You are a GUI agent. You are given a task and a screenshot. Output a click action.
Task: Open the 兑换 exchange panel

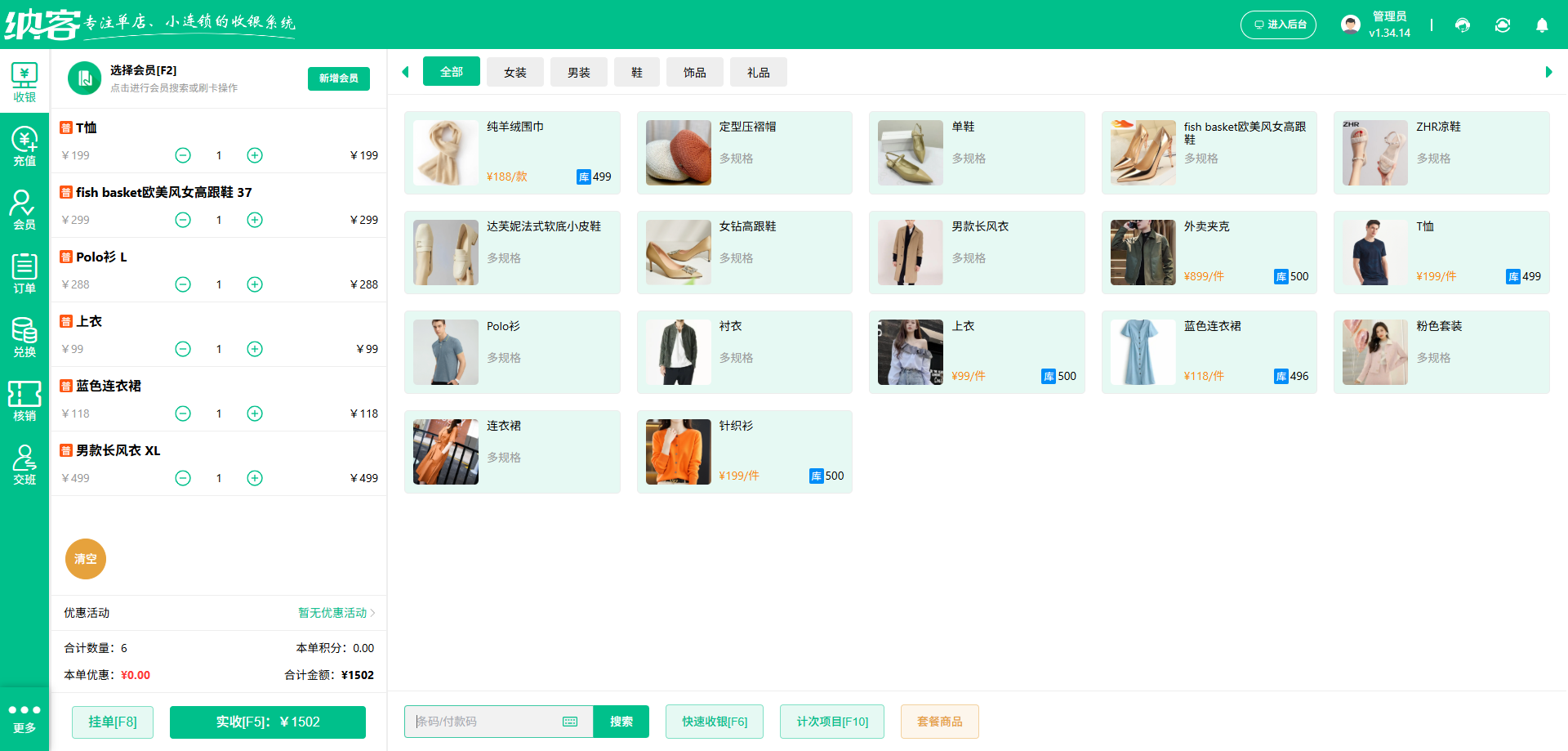click(24, 336)
